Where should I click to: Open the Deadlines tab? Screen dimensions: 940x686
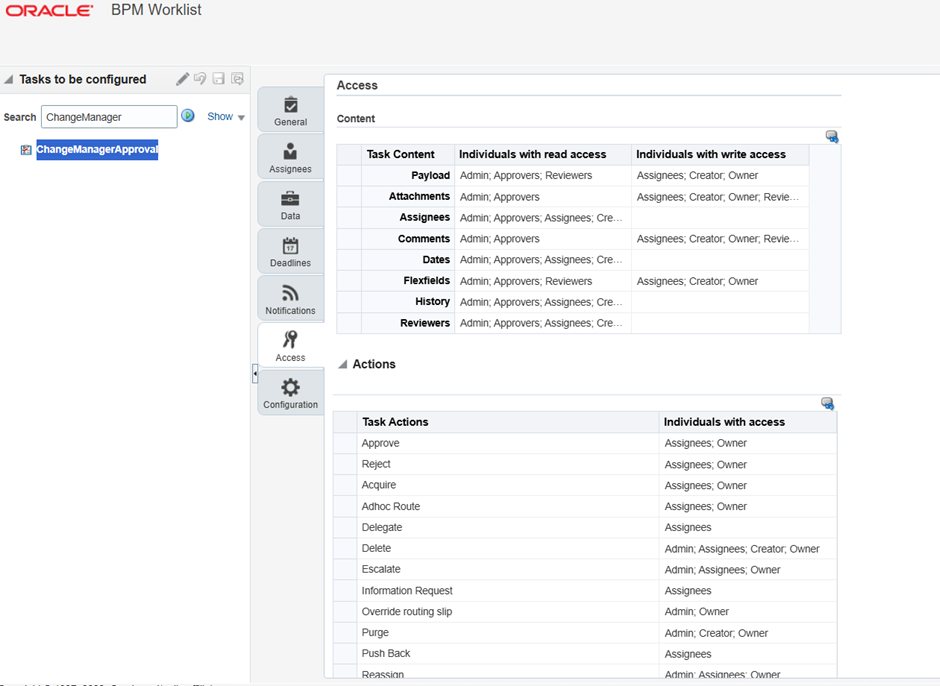291,251
